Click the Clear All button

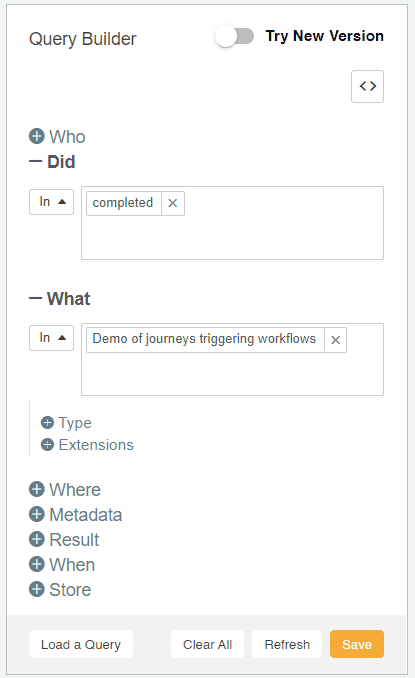[208, 644]
